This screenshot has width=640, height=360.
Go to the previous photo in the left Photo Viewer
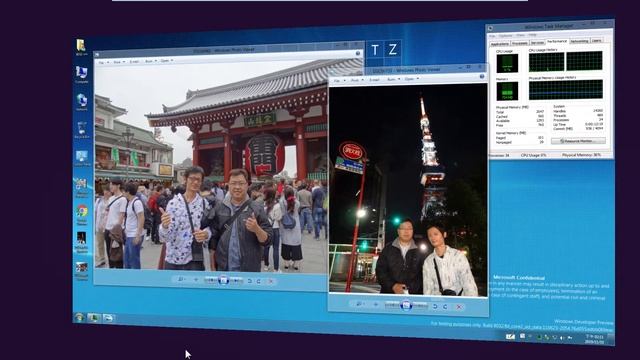point(211,280)
